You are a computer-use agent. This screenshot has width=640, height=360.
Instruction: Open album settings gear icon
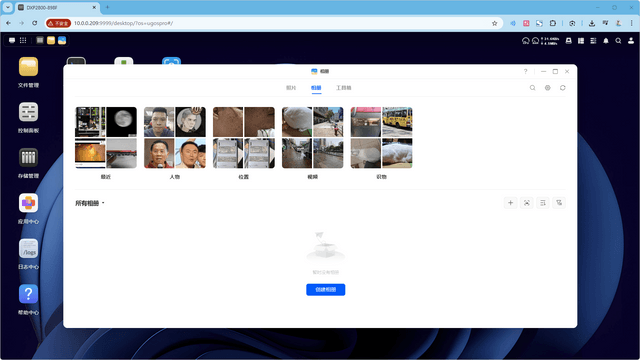tap(547, 88)
